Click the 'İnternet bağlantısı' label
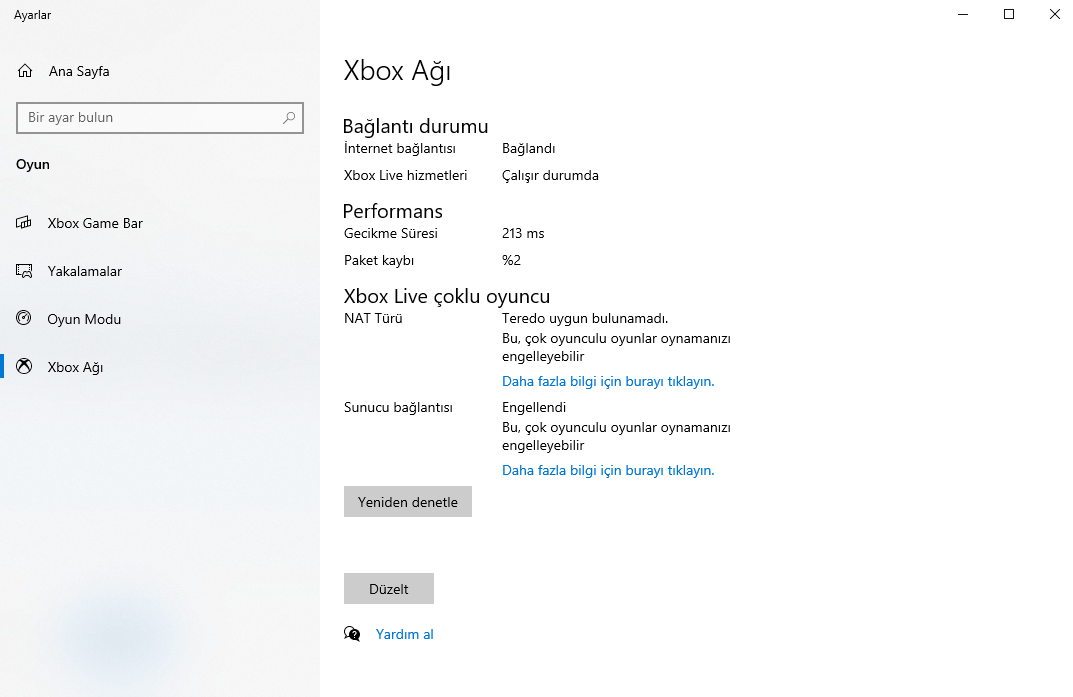 click(x=400, y=148)
